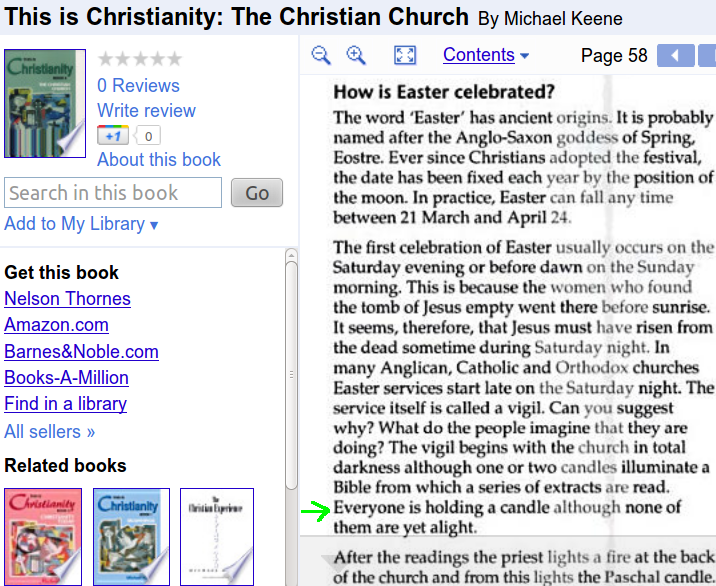Go to the next page arrow
The image size is (716, 586).
707,55
